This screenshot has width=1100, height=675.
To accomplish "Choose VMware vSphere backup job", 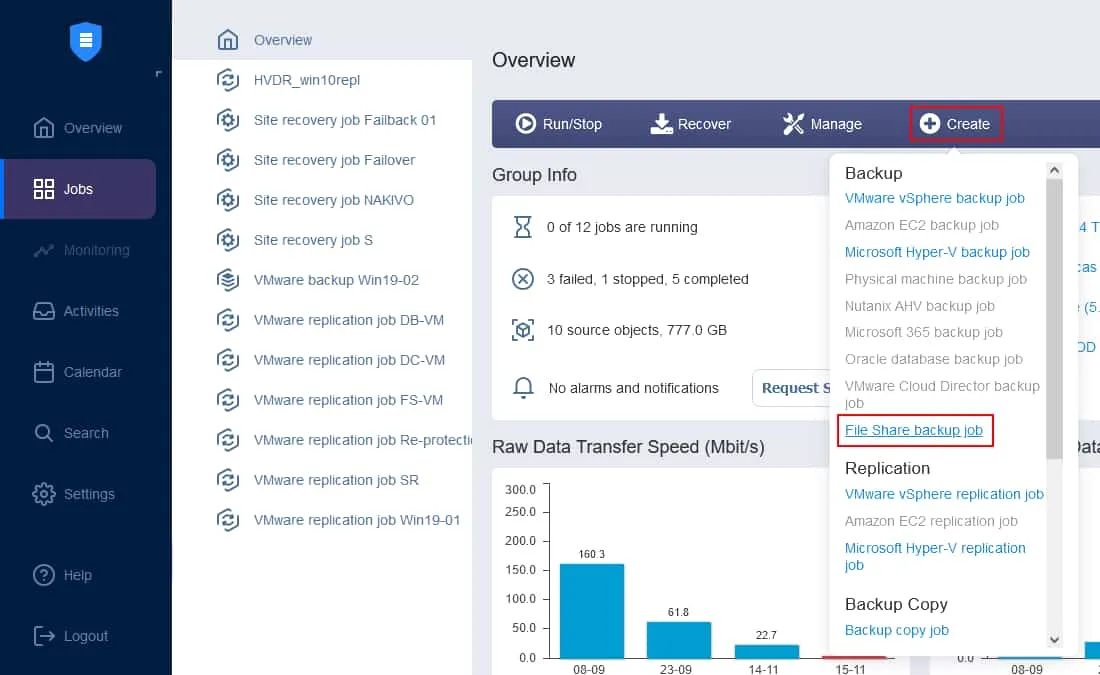I will pos(934,198).
